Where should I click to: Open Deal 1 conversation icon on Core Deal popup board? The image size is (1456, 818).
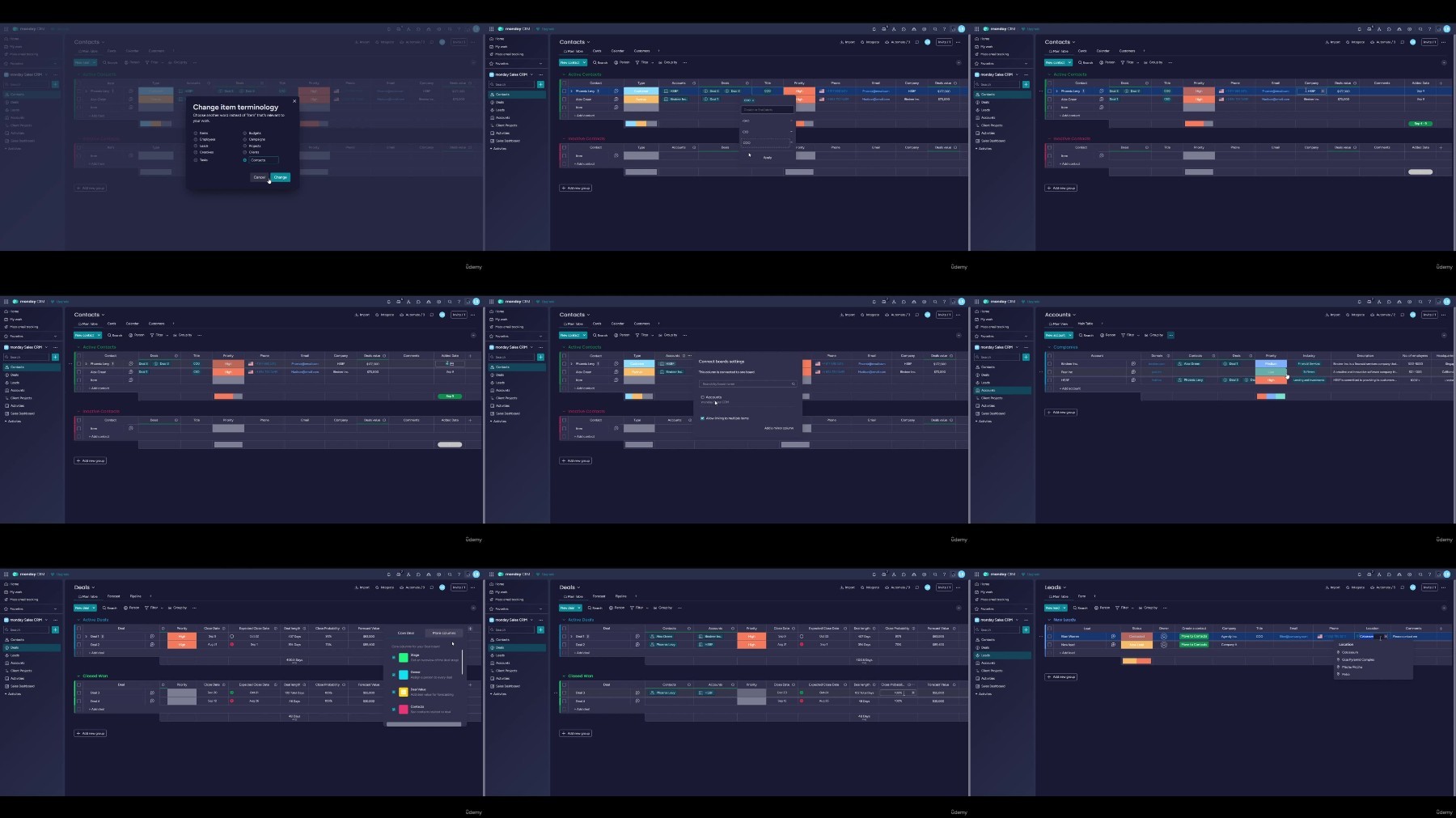(x=152, y=637)
